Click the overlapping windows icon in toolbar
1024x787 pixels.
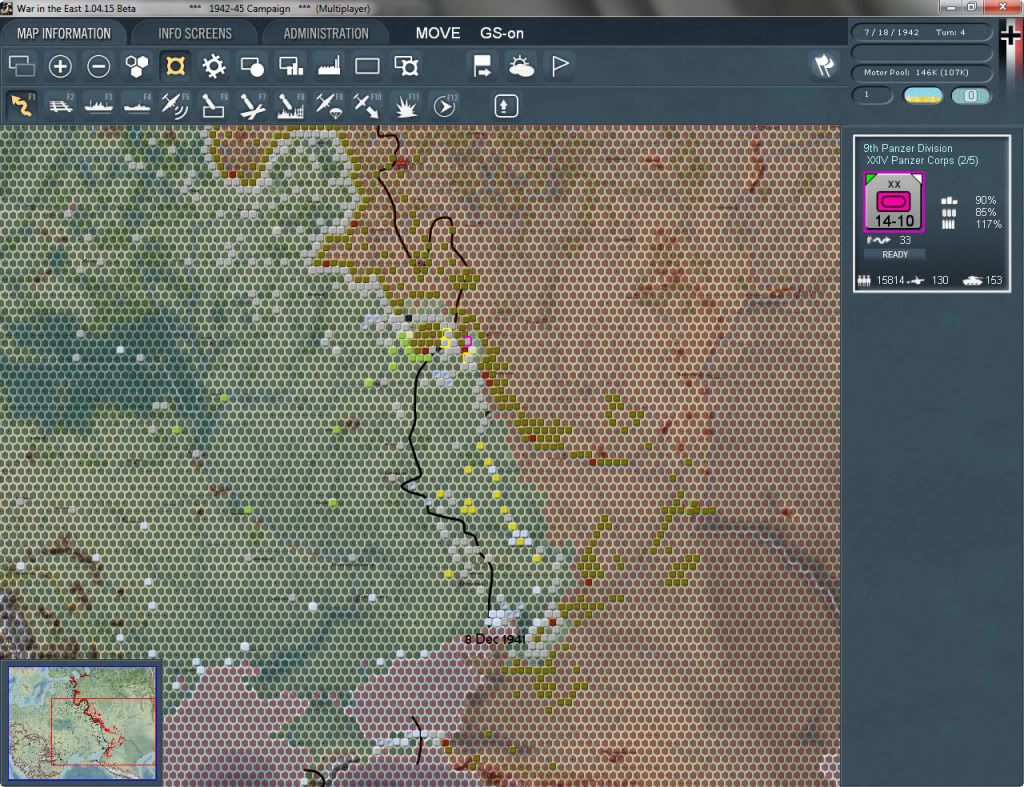click(x=22, y=66)
